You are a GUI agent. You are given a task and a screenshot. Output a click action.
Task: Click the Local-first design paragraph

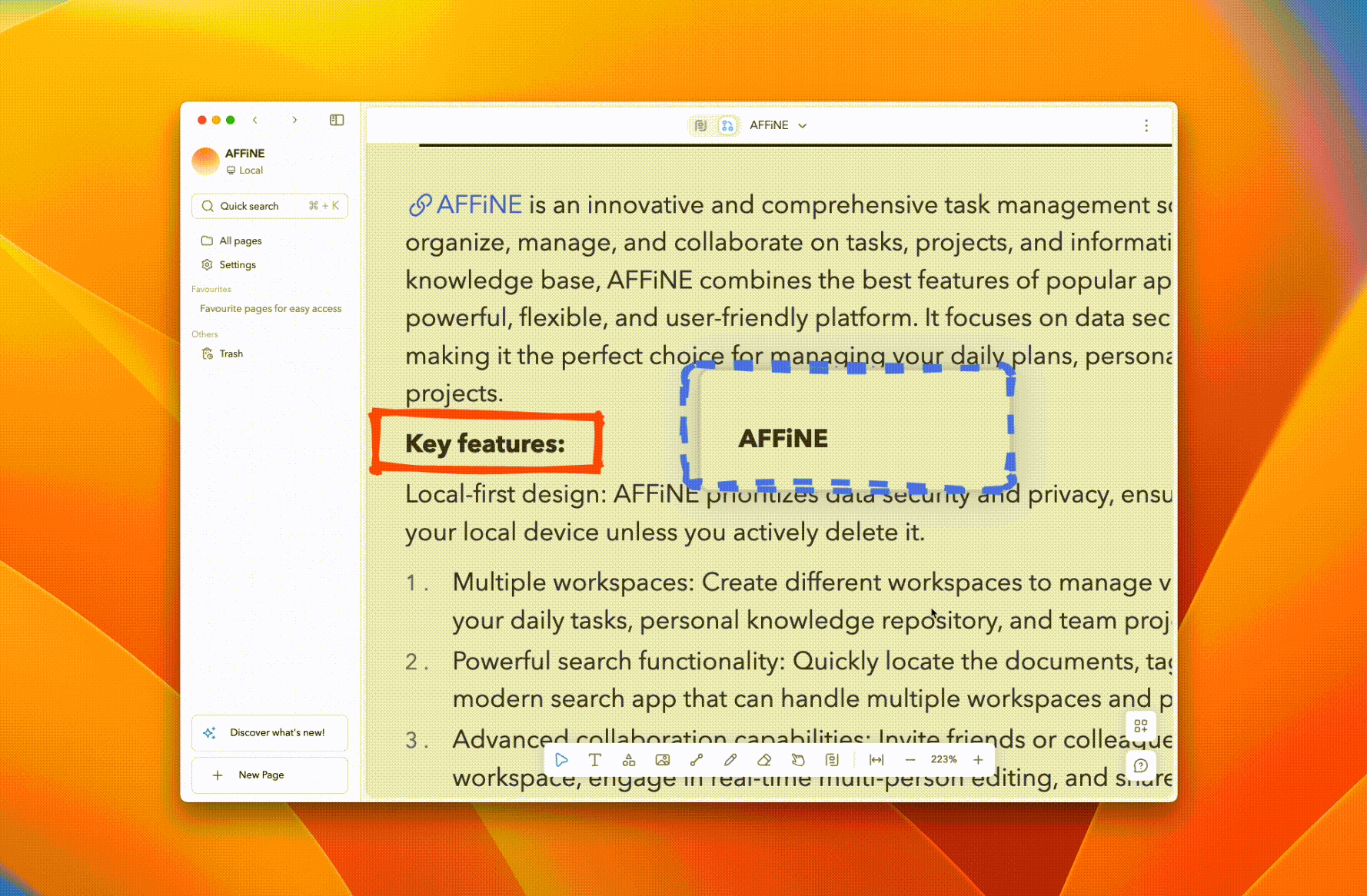(x=788, y=513)
